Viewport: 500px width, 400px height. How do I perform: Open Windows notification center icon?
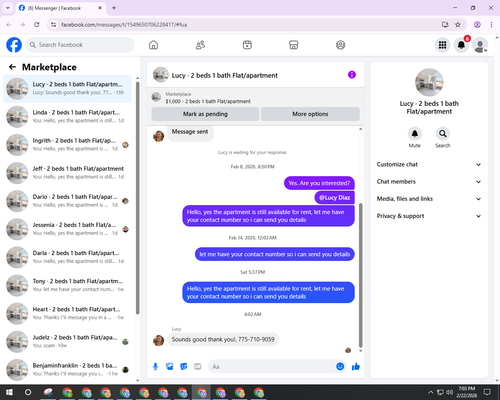tap(487, 392)
